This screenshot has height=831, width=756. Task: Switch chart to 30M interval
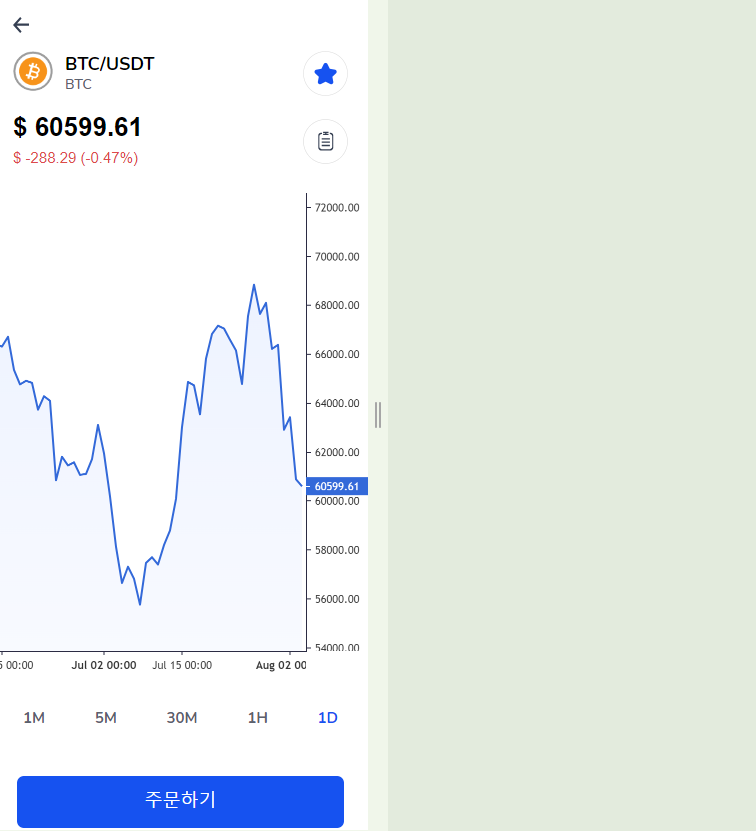[182, 718]
